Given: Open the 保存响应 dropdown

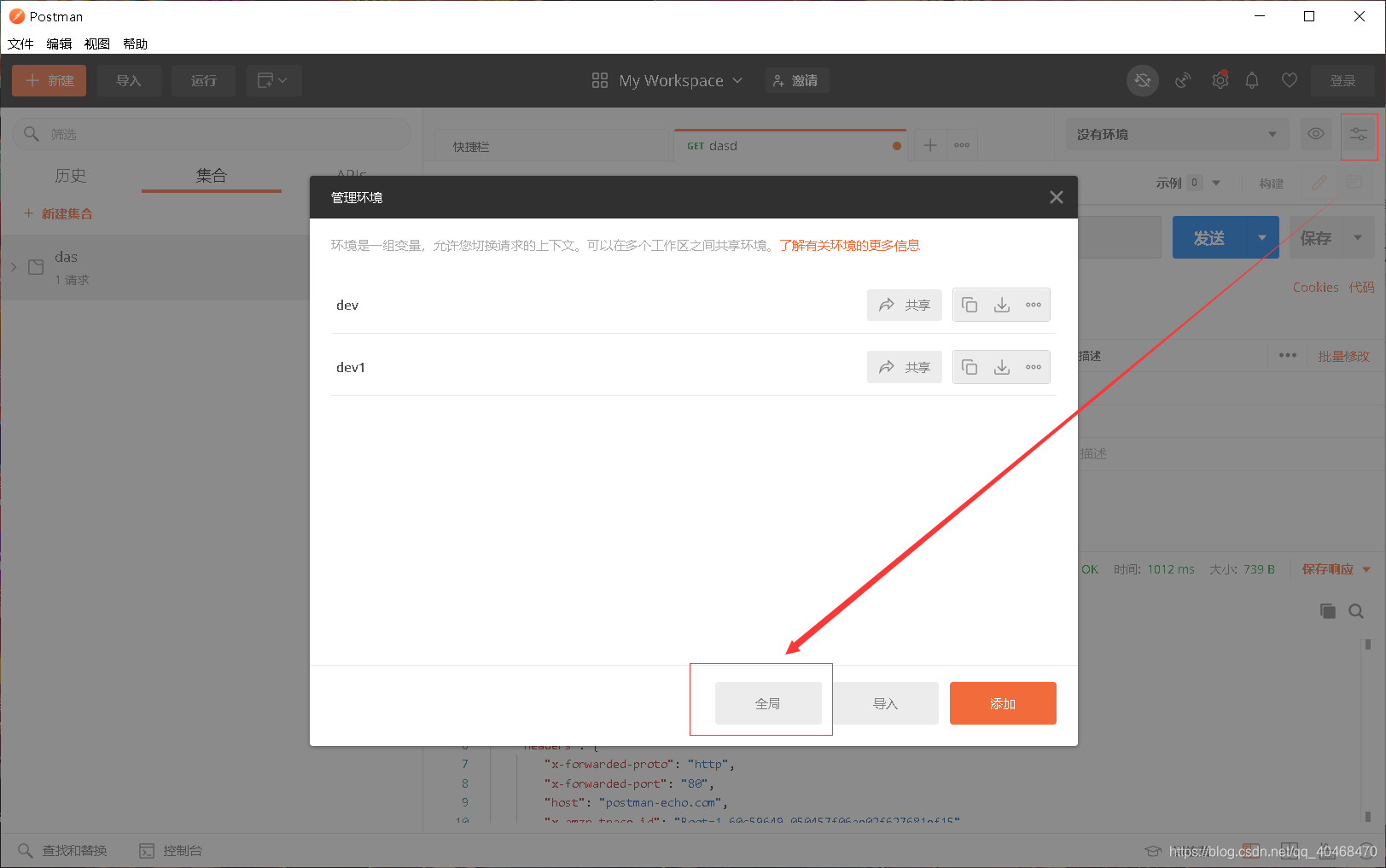Looking at the screenshot, I should click(x=1336, y=569).
